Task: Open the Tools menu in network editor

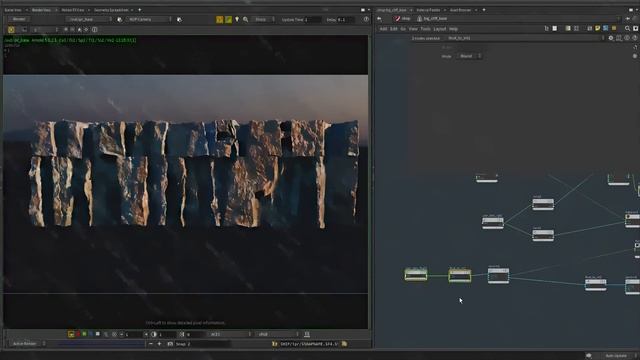Action: (425, 29)
